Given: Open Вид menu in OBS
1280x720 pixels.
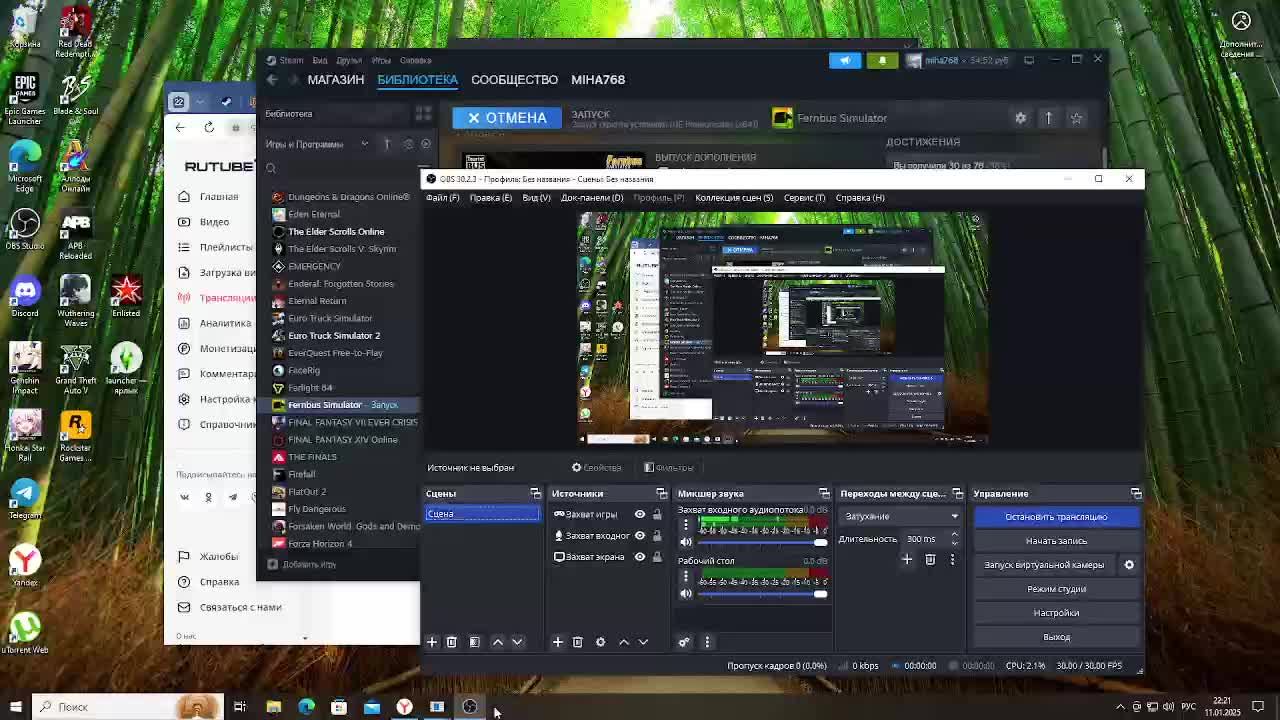Looking at the screenshot, I should [x=537, y=198].
